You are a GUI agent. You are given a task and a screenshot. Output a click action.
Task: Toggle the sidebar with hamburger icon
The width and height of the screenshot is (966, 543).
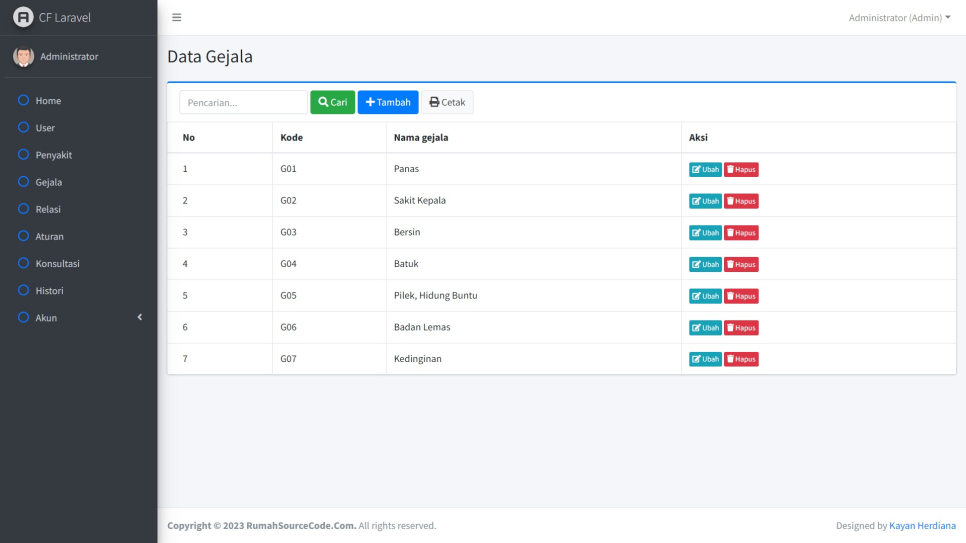tap(177, 17)
